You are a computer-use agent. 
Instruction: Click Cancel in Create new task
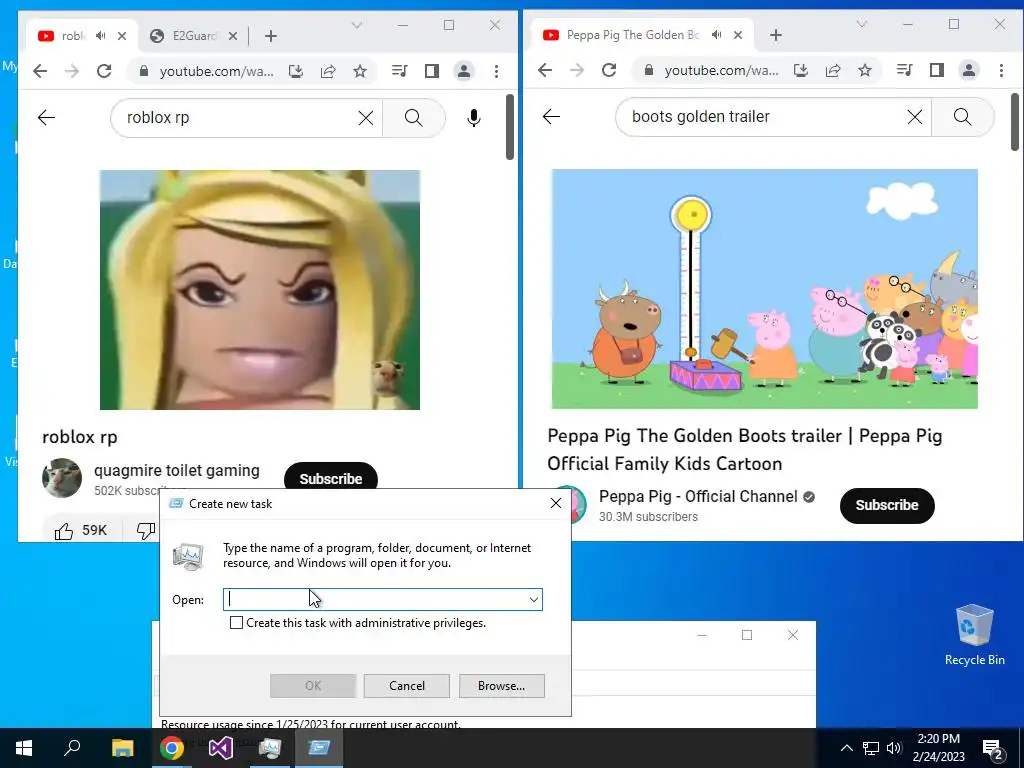[407, 686]
